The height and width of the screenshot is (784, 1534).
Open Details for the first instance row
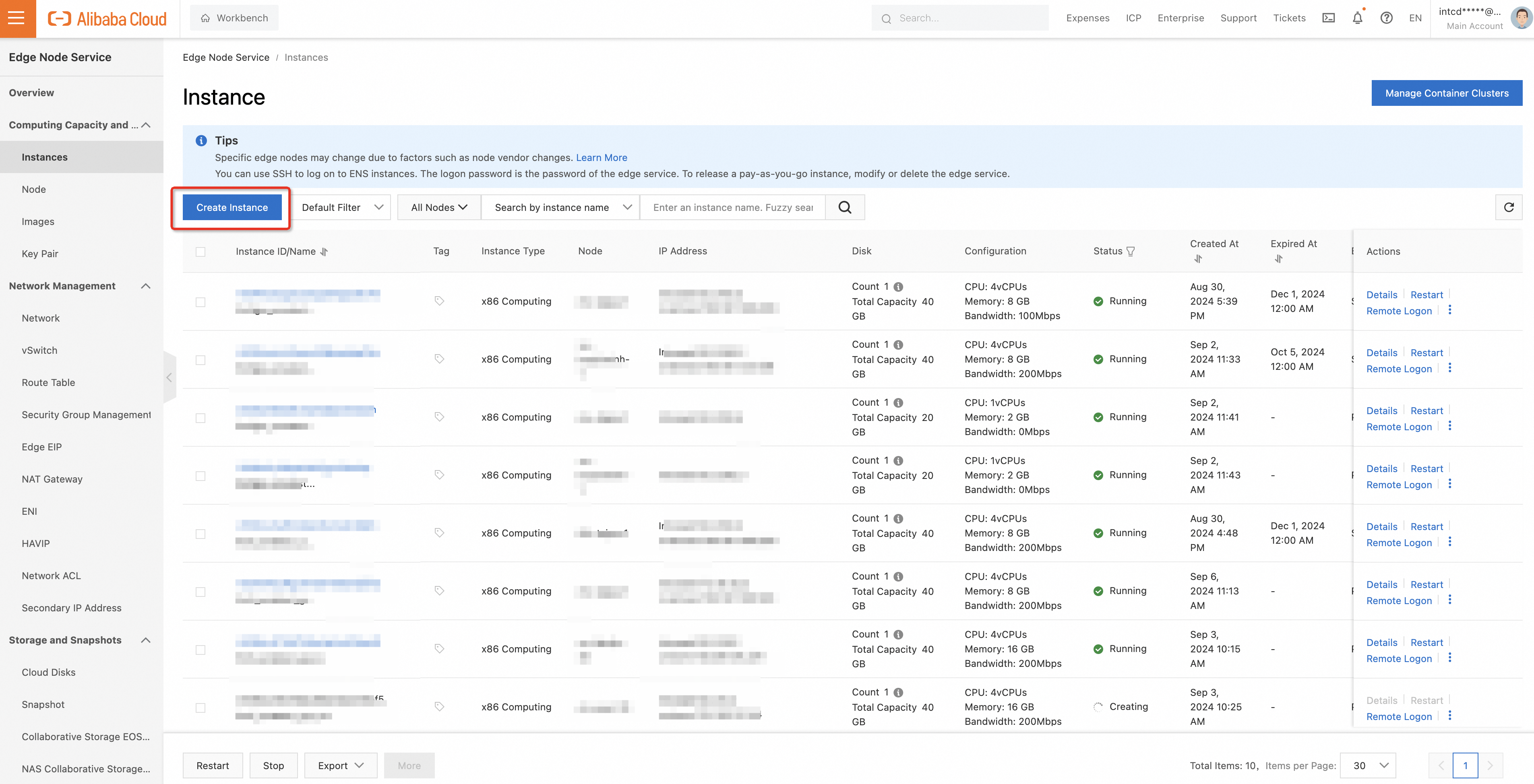1381,295
